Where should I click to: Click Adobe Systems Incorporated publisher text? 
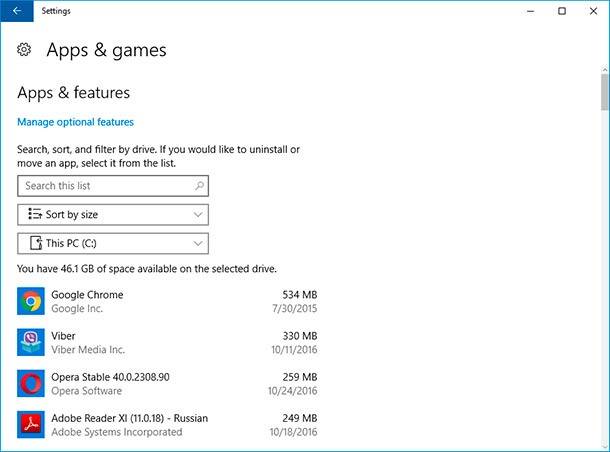[x=117, y=432]
